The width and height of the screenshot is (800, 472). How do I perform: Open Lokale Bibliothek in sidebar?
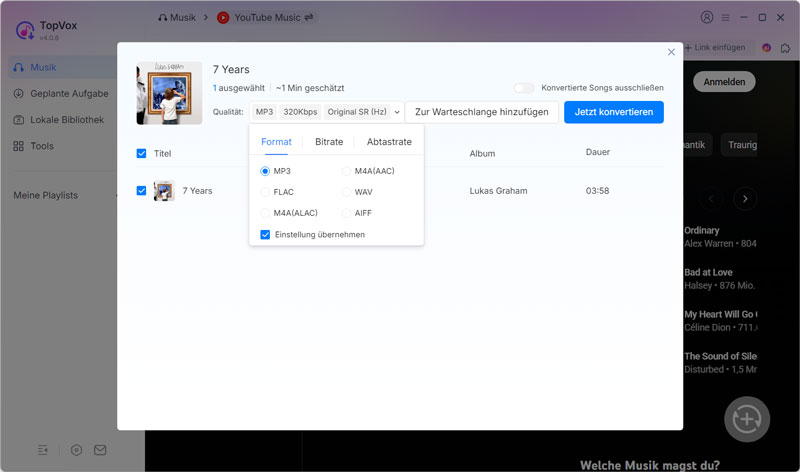point(61,119)
